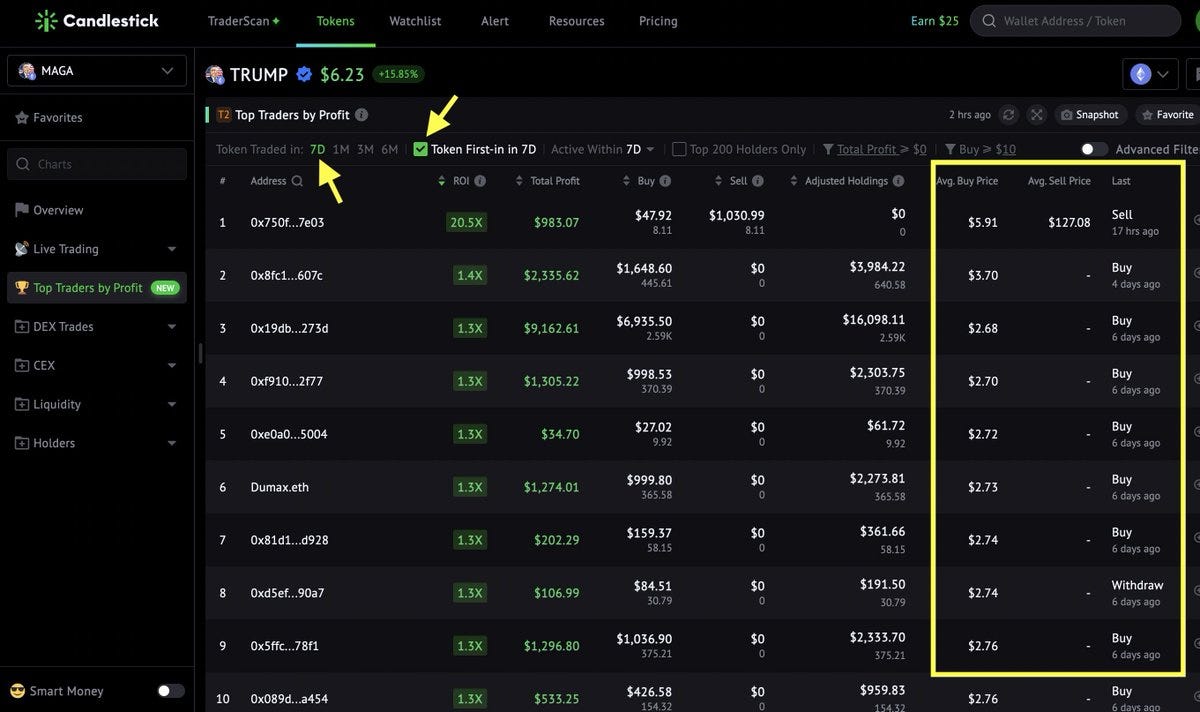
Task: Click the Live Trading icon
Action: pos(21,249)
